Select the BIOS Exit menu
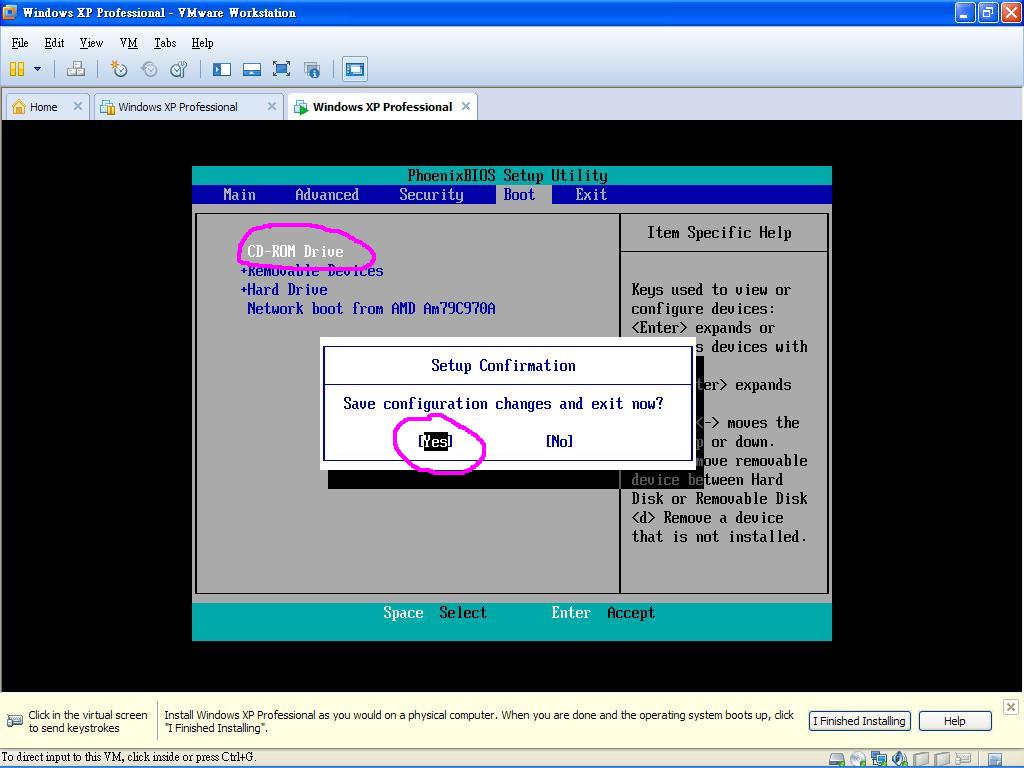This screenshot has width=1024, height=768. tap(592, 195)
